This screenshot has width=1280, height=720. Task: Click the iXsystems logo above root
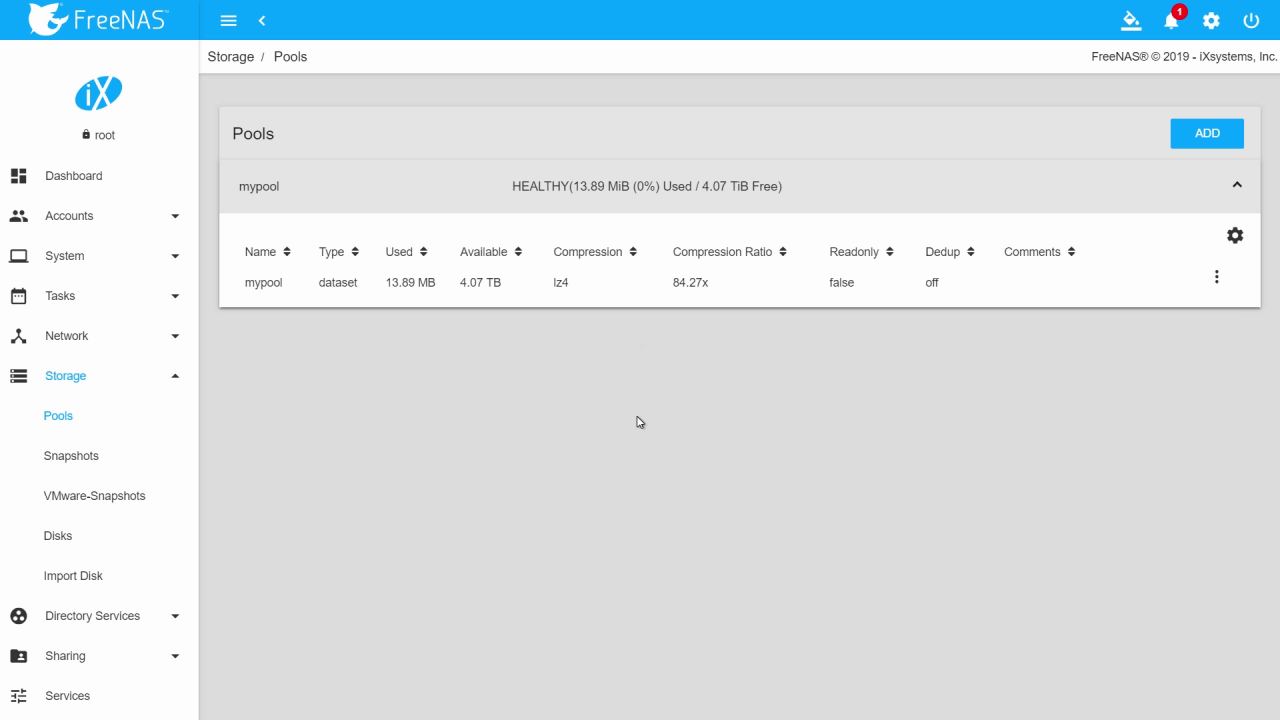[98, 92]
